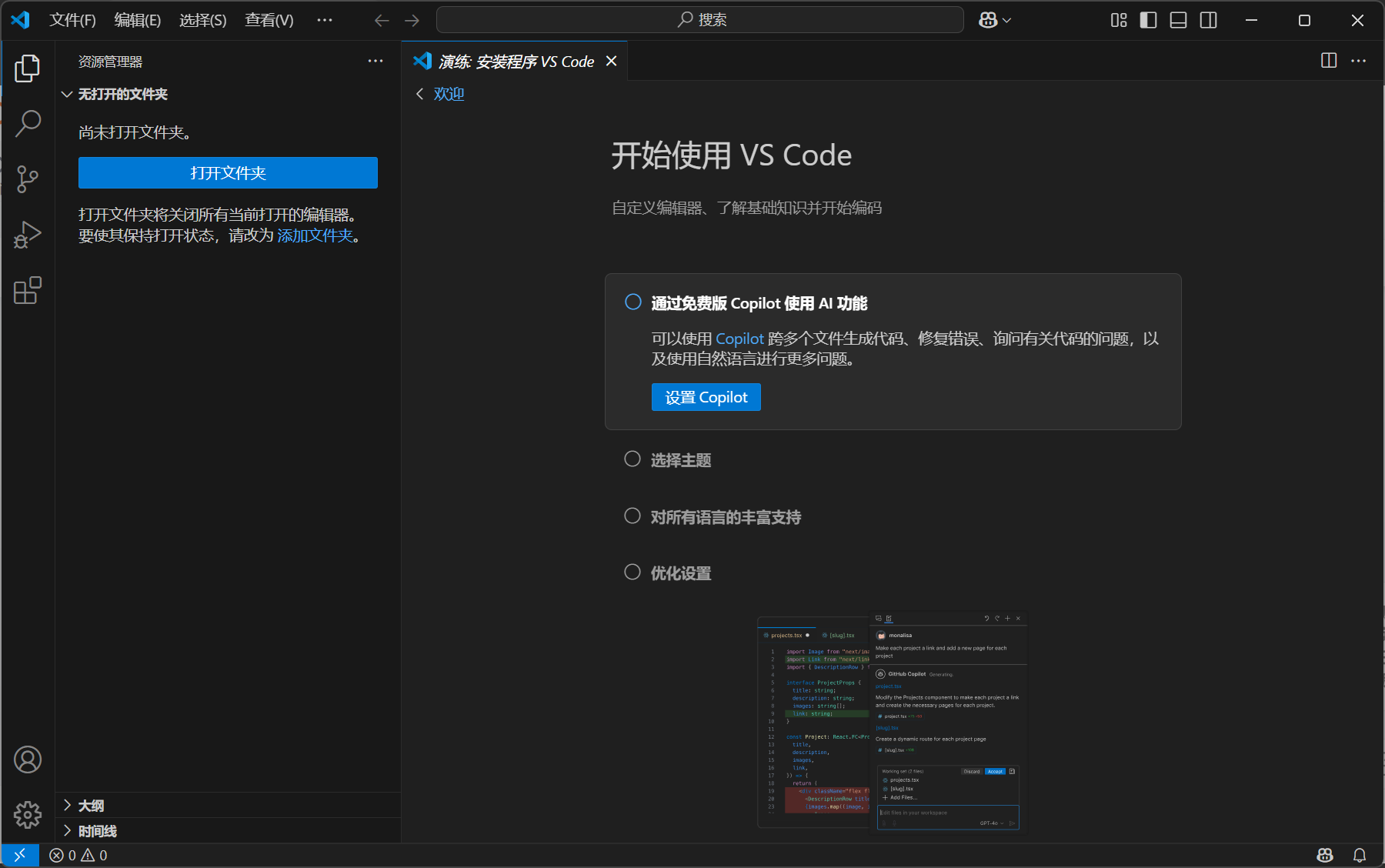Select the 对所有语言的丰富支持 step
The image size is (1385, 868).
coord(713,517)
